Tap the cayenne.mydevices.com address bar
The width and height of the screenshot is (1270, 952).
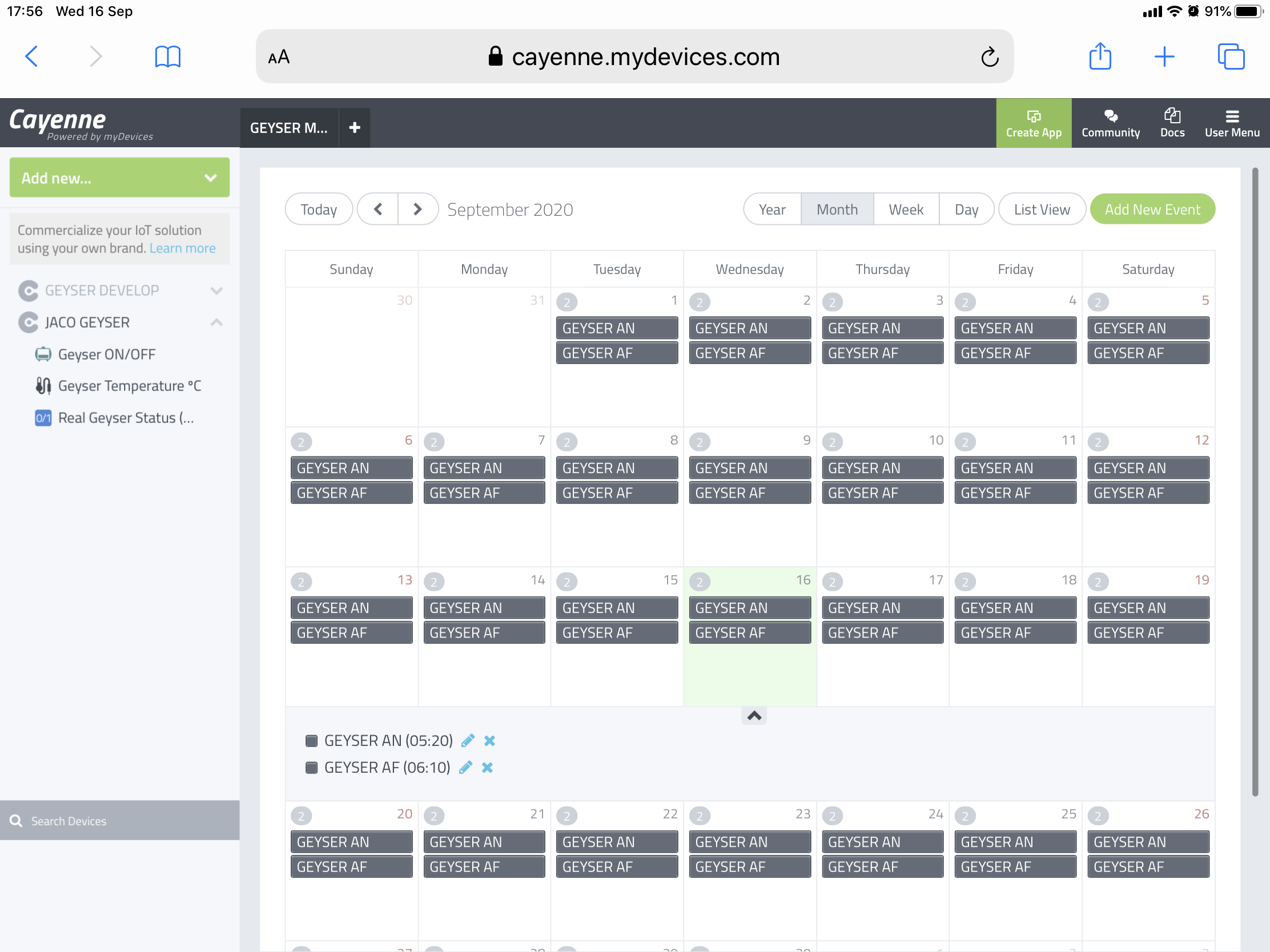[635, 57]
